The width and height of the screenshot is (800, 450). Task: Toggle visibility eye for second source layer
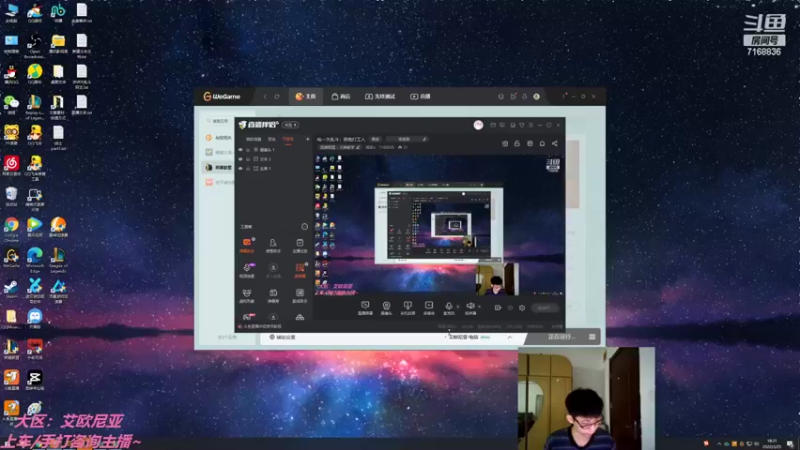pyautogui.click(x=240, y=159)
